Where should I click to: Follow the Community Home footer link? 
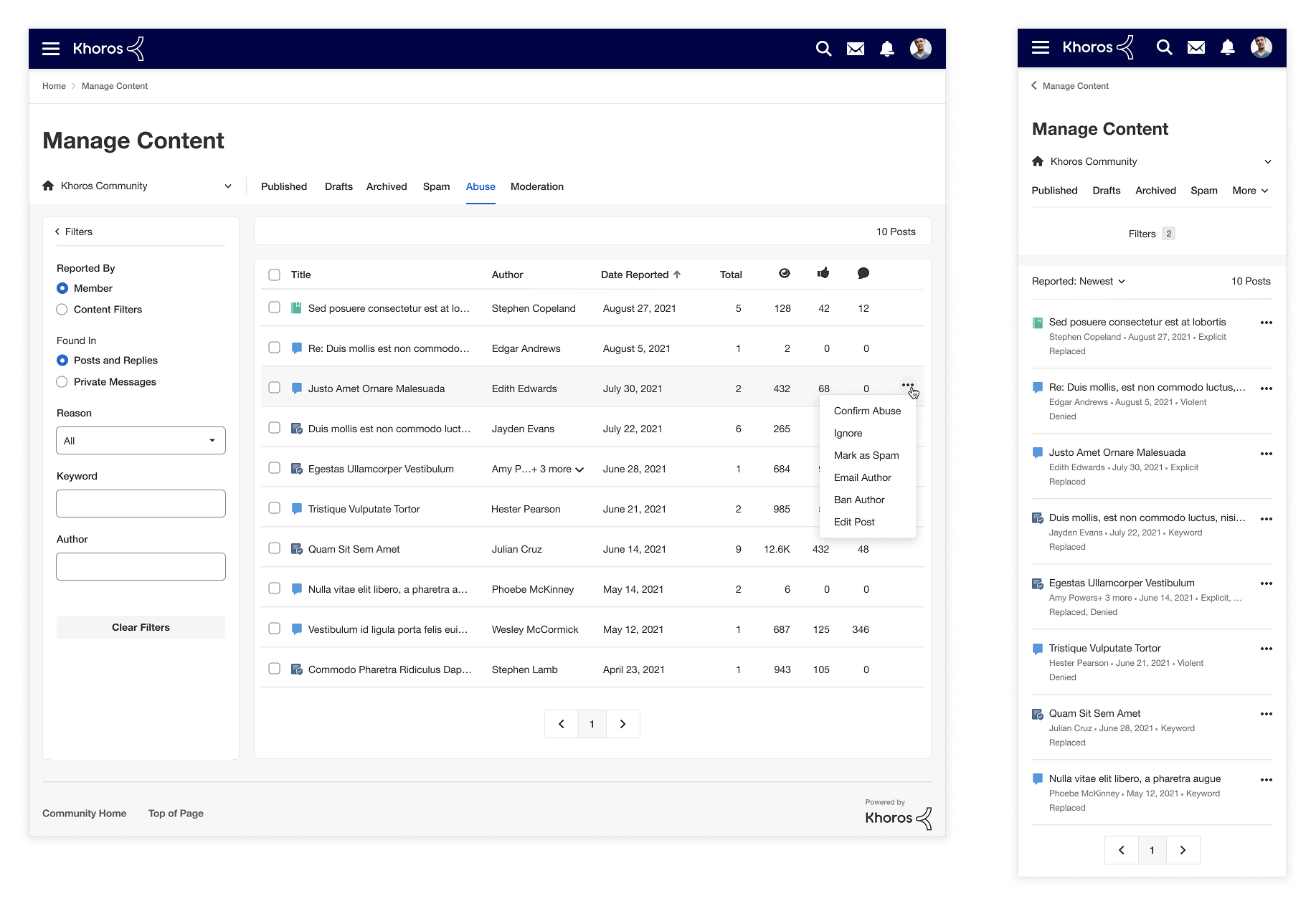coord(84,814)
